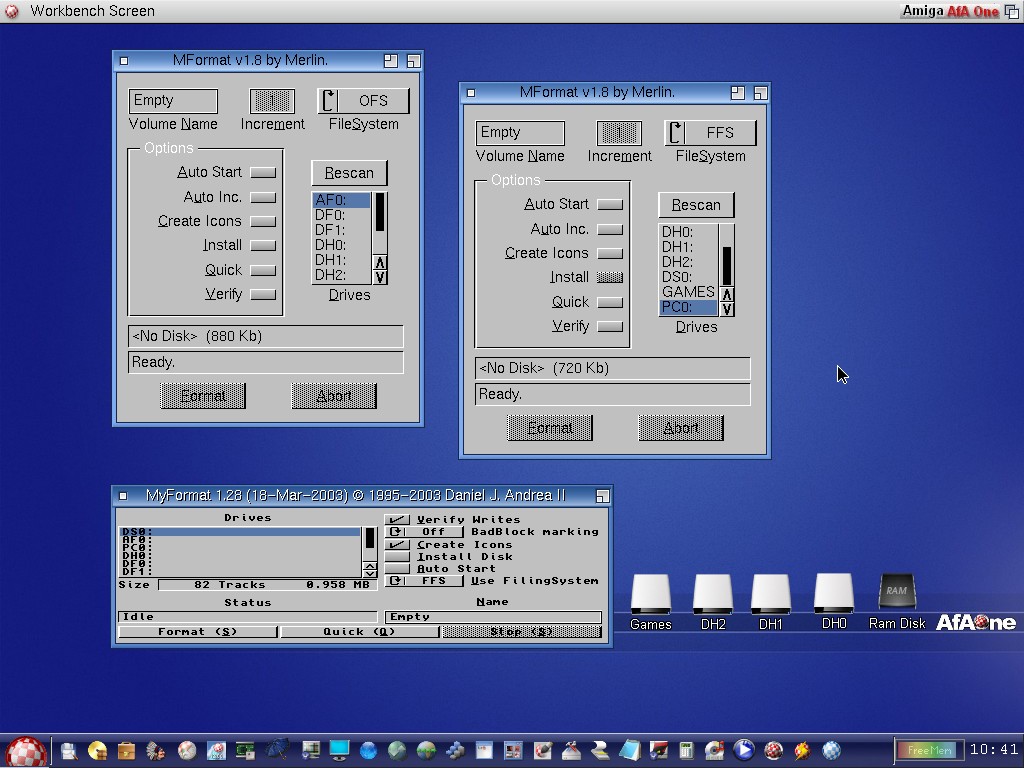Image resolution: width=1024 pixels, height=768 pixels.
Task: Open the Games drive icon
Action: tap(650, 596)
